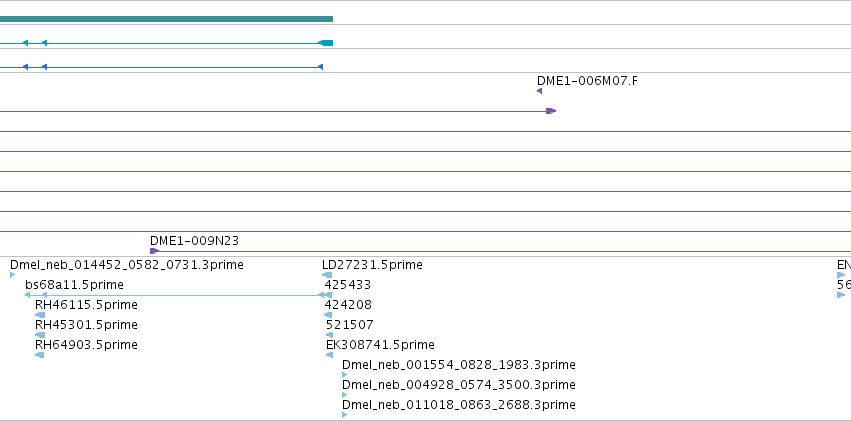Click the bs68a11.5prime light-blue feature line

[179, 295]
